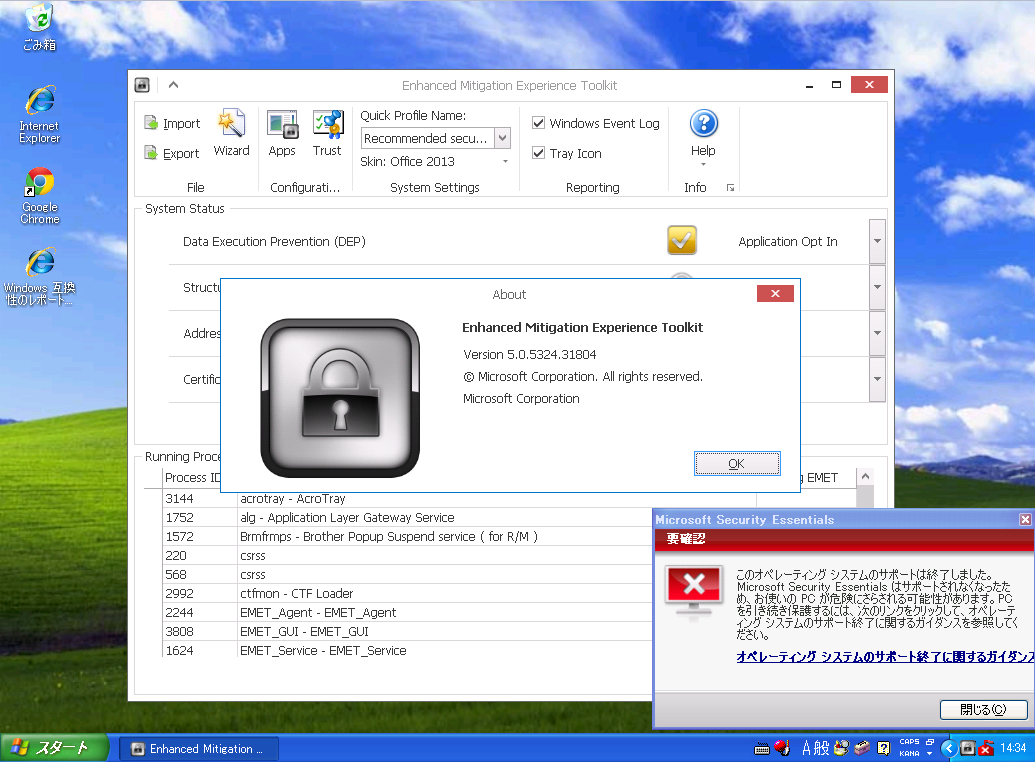The image size is (1035, 762).
Task: Click the red X monitor warning icon
Action: [693, 592]
